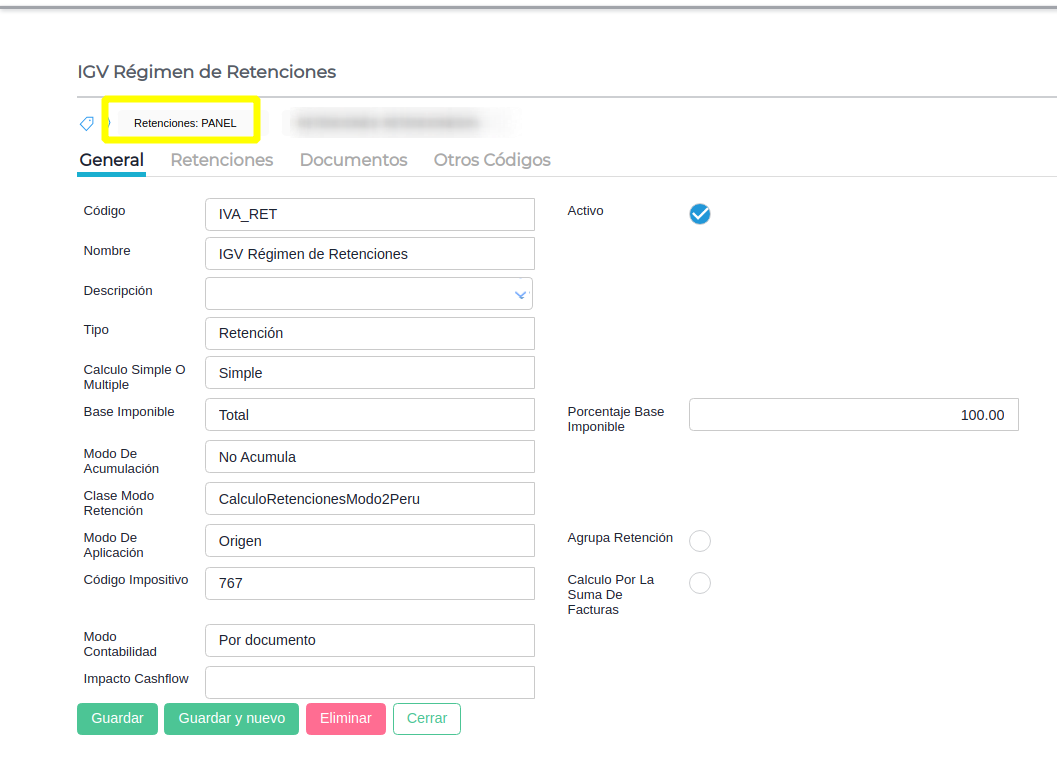Image resolution: width=1057 pixels, height=782 pixels.
Task: Uncheck the Activo checkbox
Action: tap(700, 214)
